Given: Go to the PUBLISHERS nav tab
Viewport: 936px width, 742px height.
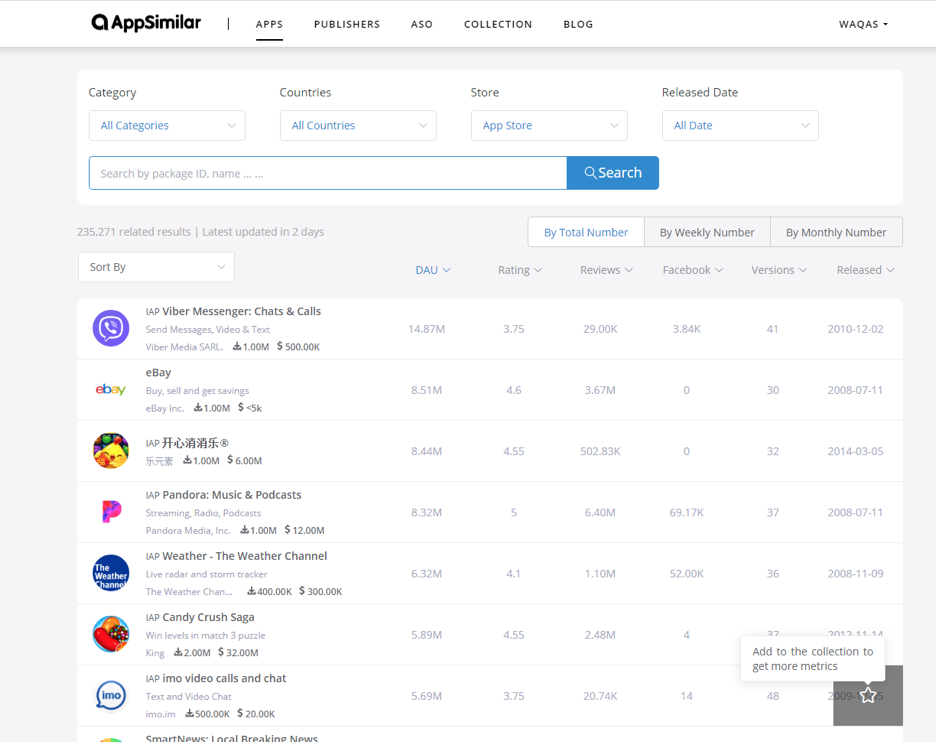Looking at the screenshot, I should tap(347, 24).
